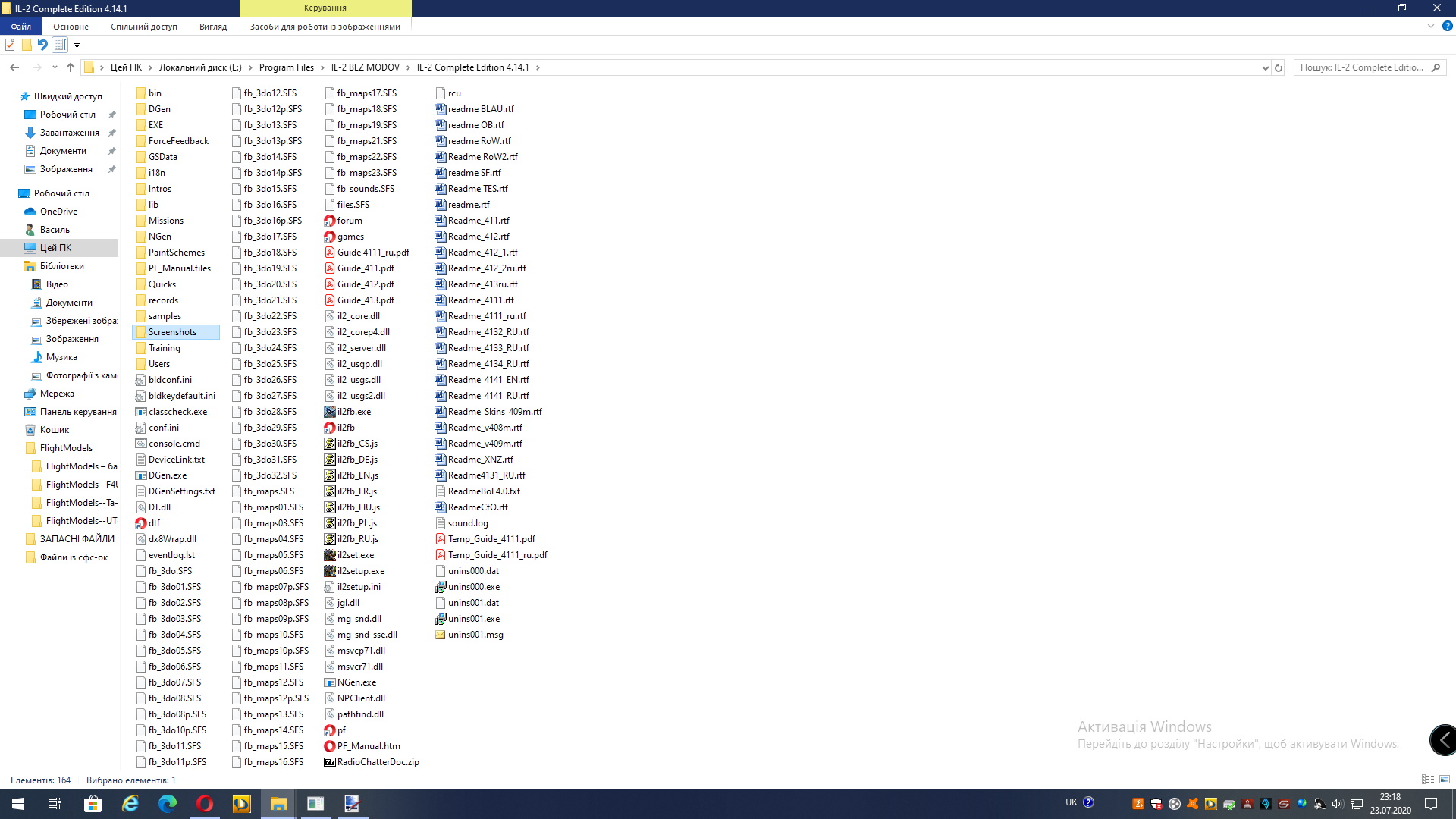The image size is (1456, 819).
Task: Click Program Files in the breadcrumb path
Action: pos(286,67)
